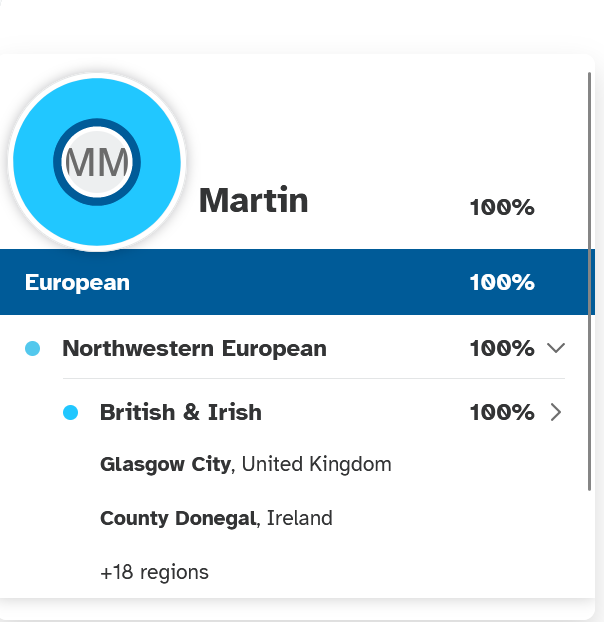Open British & Irish details arrow
This screenshot has height=622, width=604.
[x=556, y=412]
